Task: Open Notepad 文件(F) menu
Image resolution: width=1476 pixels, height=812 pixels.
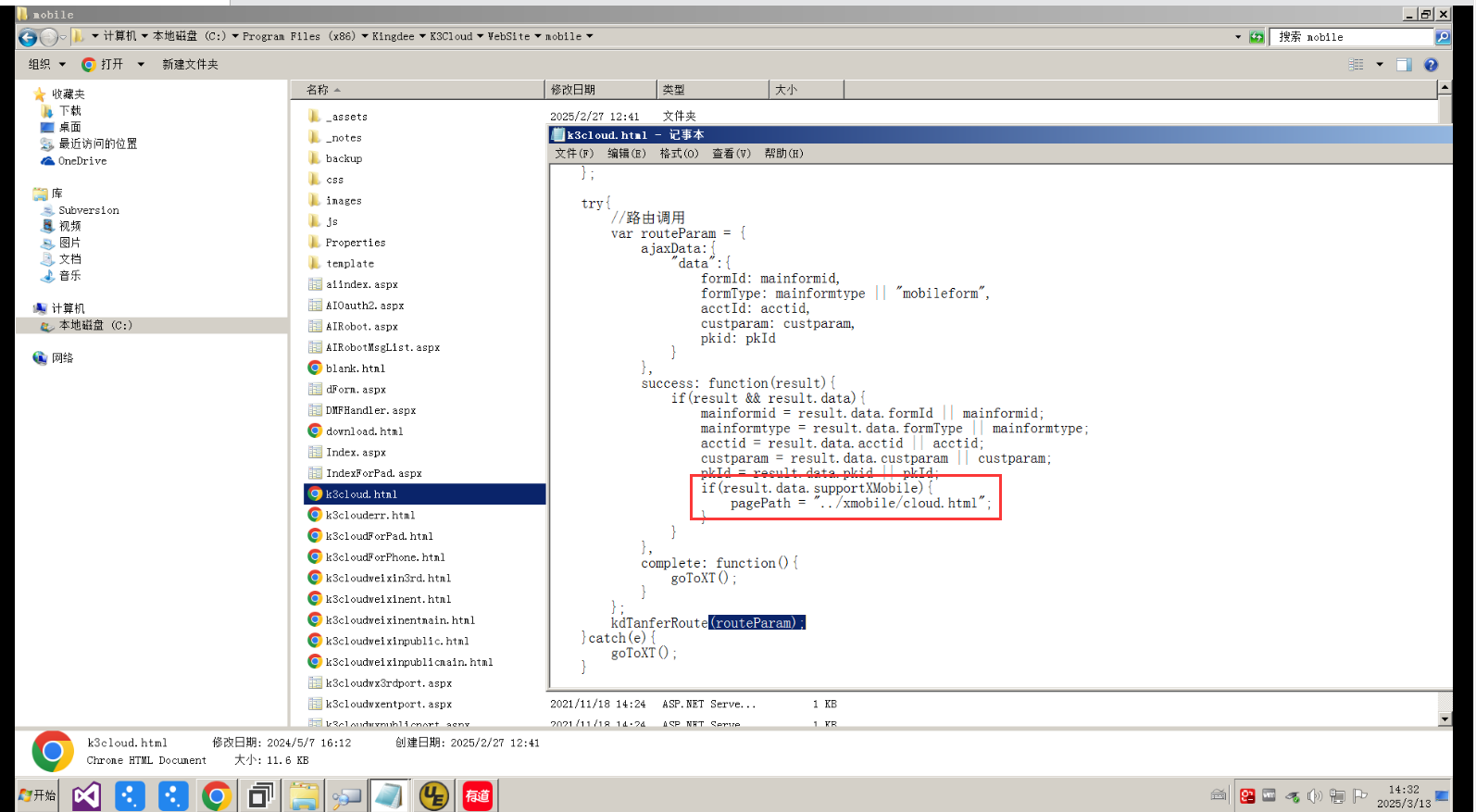Action: tap(574, 154)
